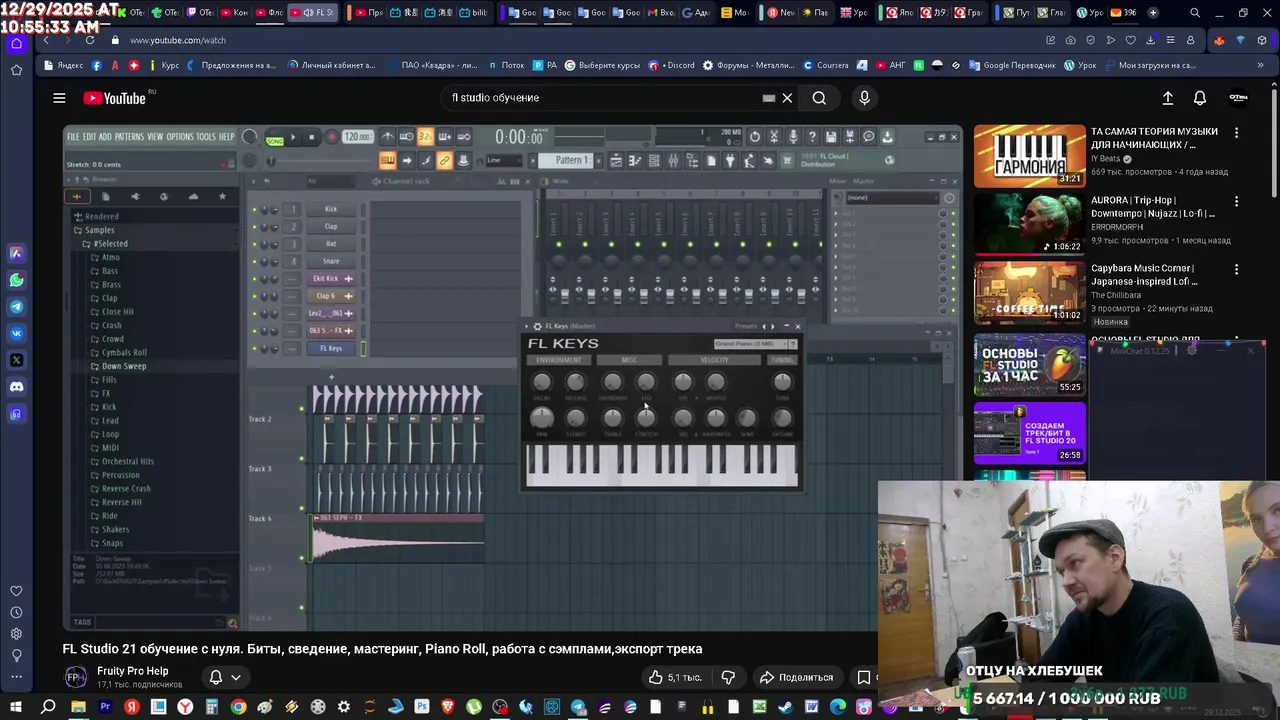Screen dimensions: 1280x720
Task: Open WhatsApp in the browser sidebar
Action: [x=16, y=280]
